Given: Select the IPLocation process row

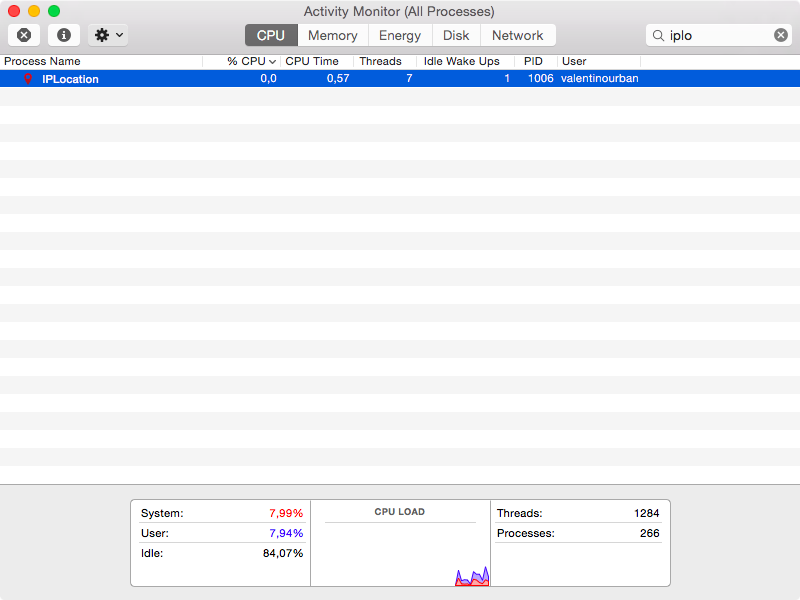Looking at the screenshot, I should [400, 79].
